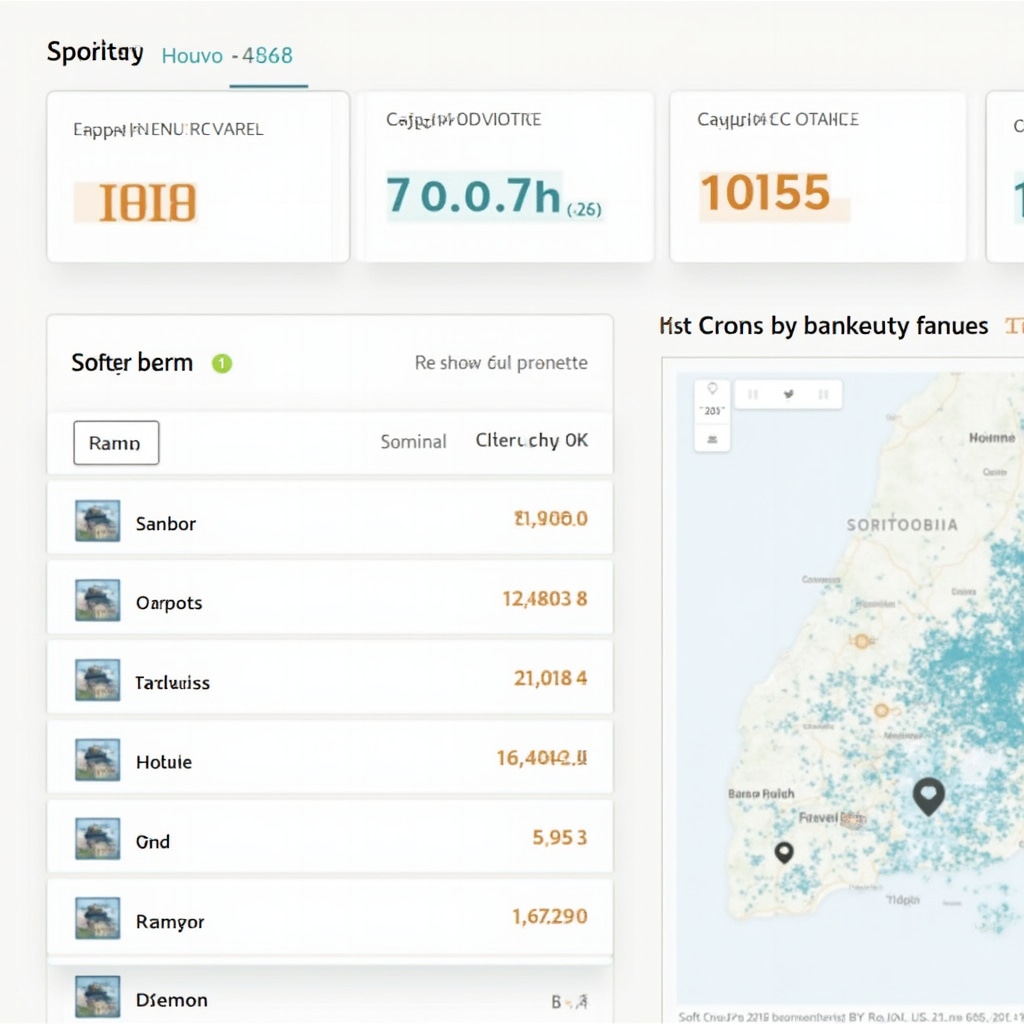
Task: Select the Oarpots list row
Action: click(x=330, y=601)
